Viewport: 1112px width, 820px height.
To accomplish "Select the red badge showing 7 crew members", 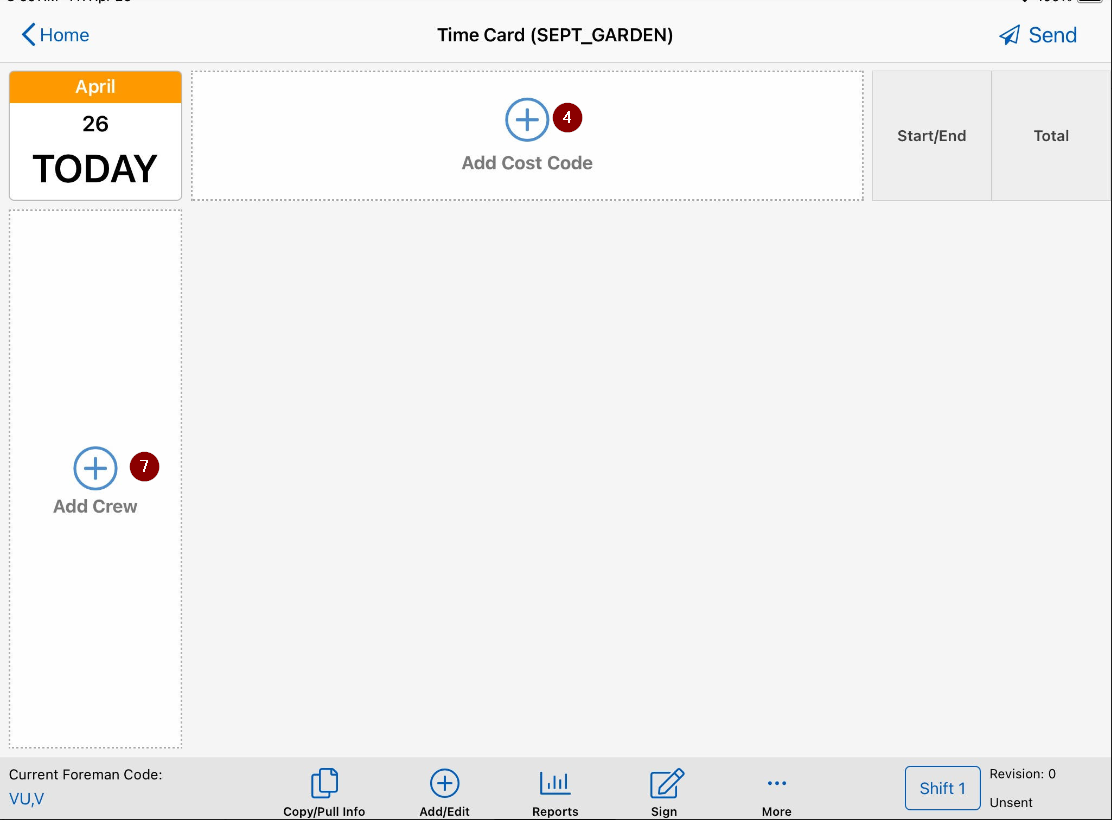I will click(x=144, y=466).
